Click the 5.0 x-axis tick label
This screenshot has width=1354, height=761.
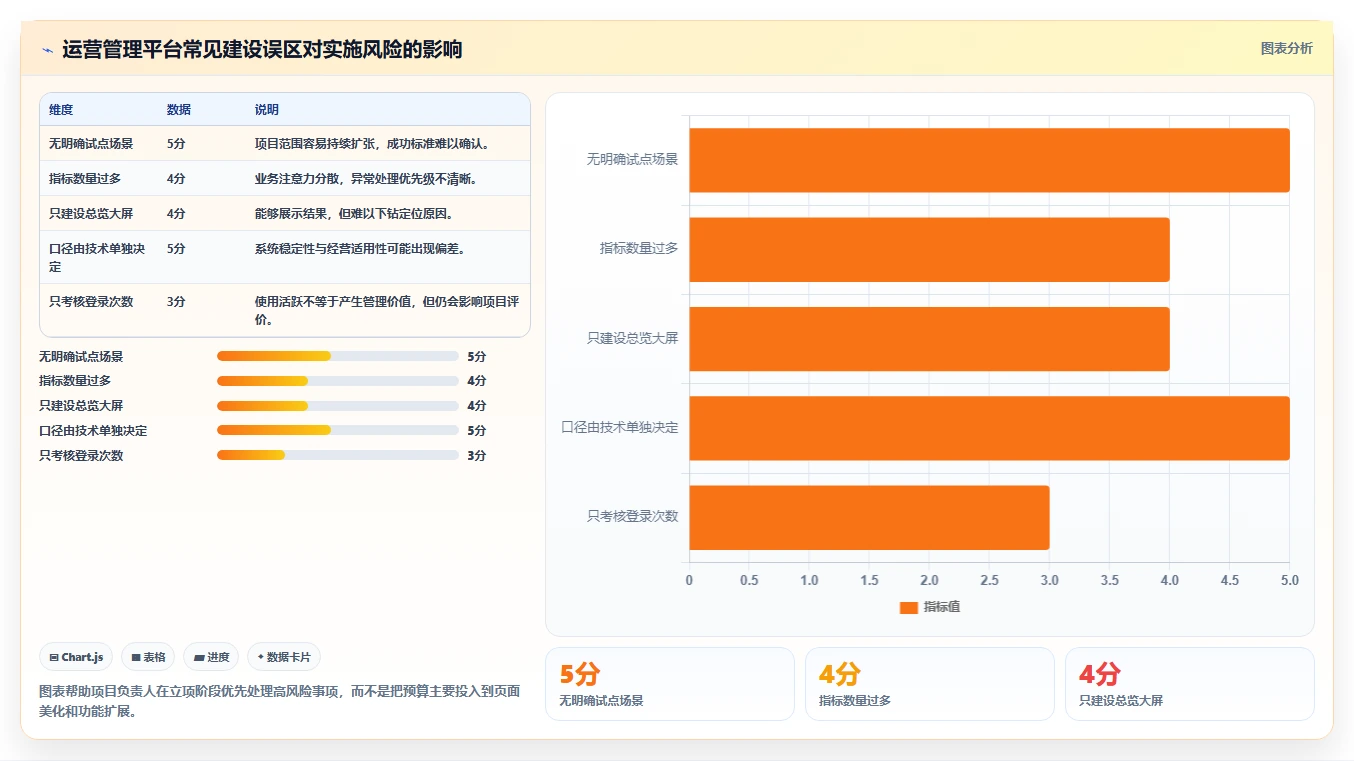[1290, 580]
